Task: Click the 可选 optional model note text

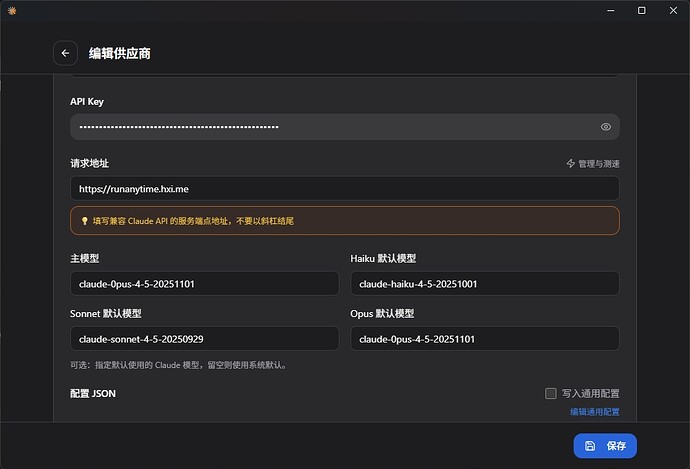Action: pyautogui.click(x=179, y=365)
